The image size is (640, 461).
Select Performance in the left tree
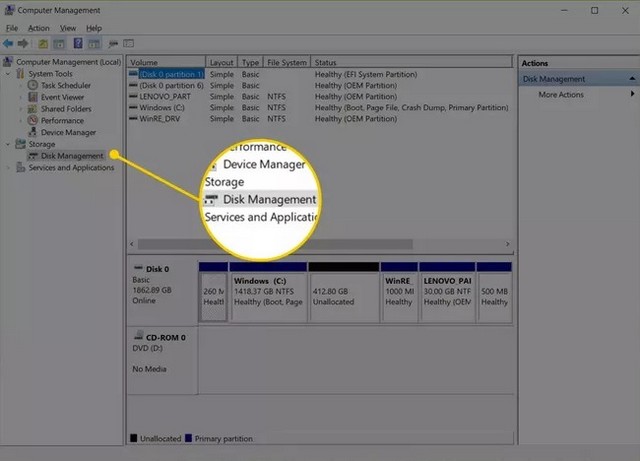(62, 120)
